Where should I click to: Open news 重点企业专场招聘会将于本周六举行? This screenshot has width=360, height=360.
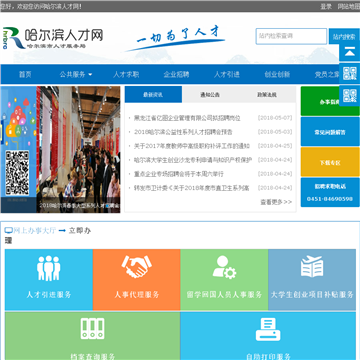pos(179,174)
